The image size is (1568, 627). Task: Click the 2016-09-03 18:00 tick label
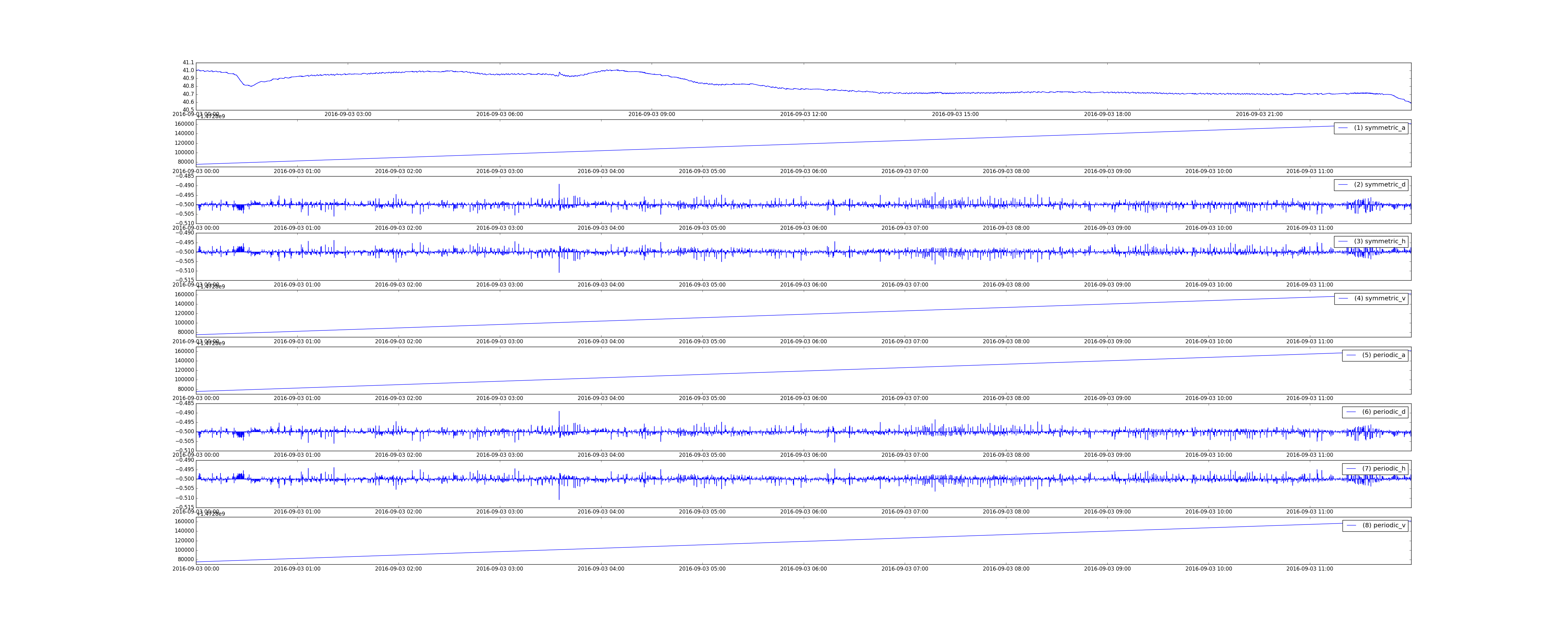(1107, 114)
